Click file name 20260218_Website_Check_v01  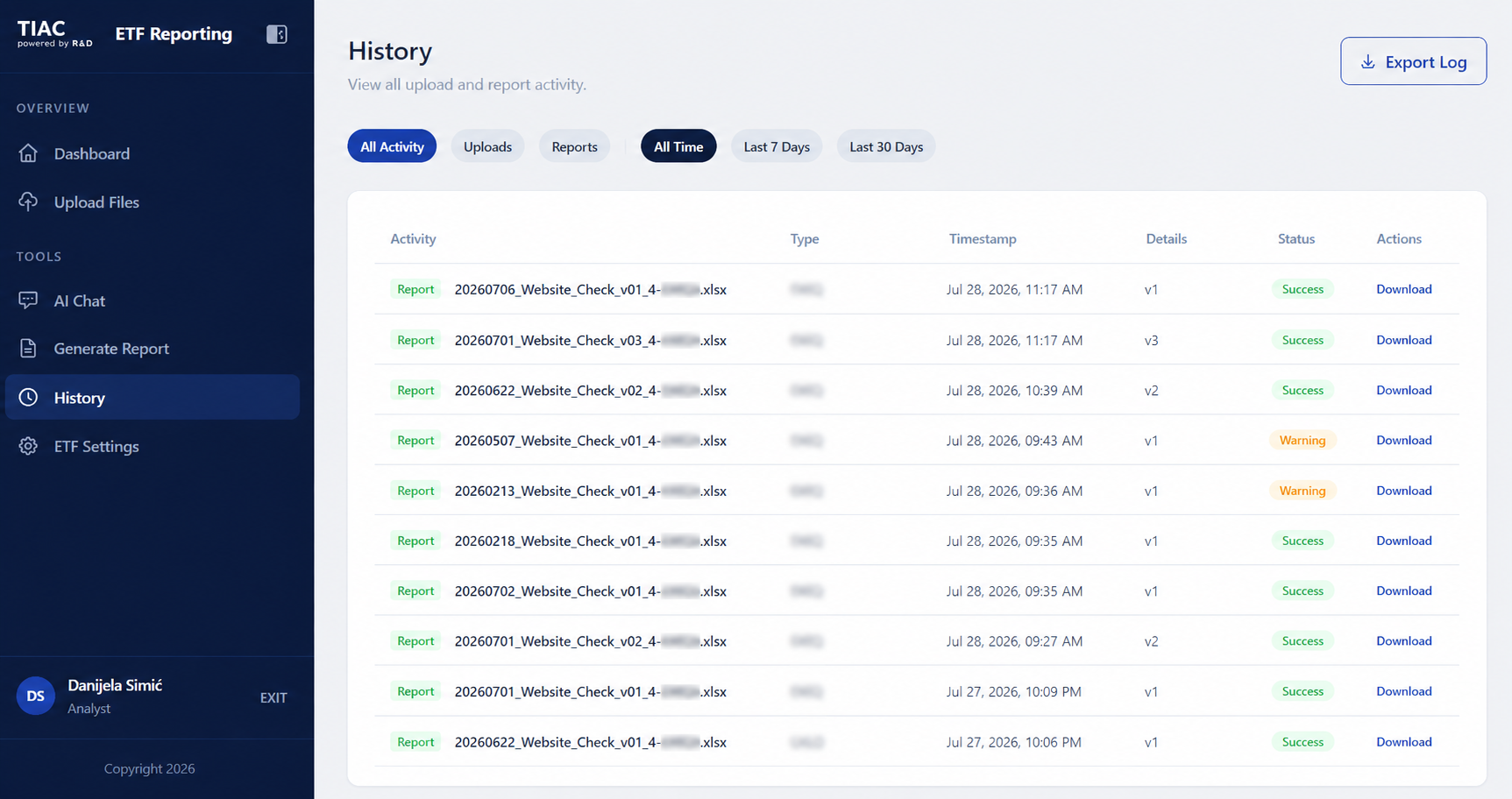point(590,541)
